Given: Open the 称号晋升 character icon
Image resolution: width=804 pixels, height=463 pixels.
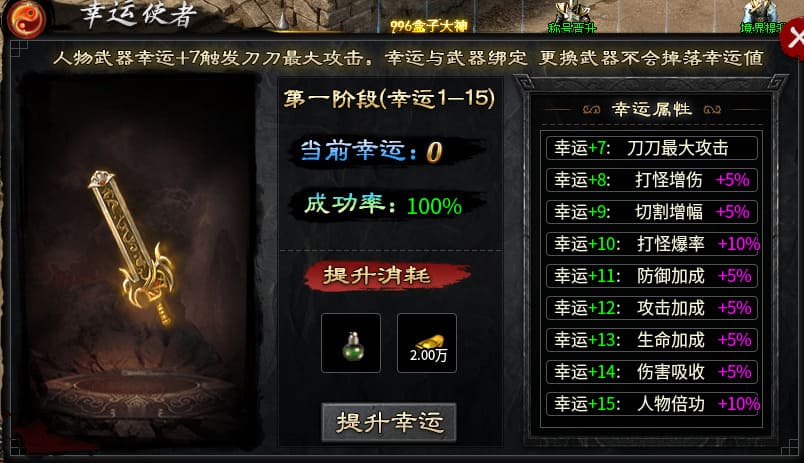Looking at the screenshot, I should 572,16.
